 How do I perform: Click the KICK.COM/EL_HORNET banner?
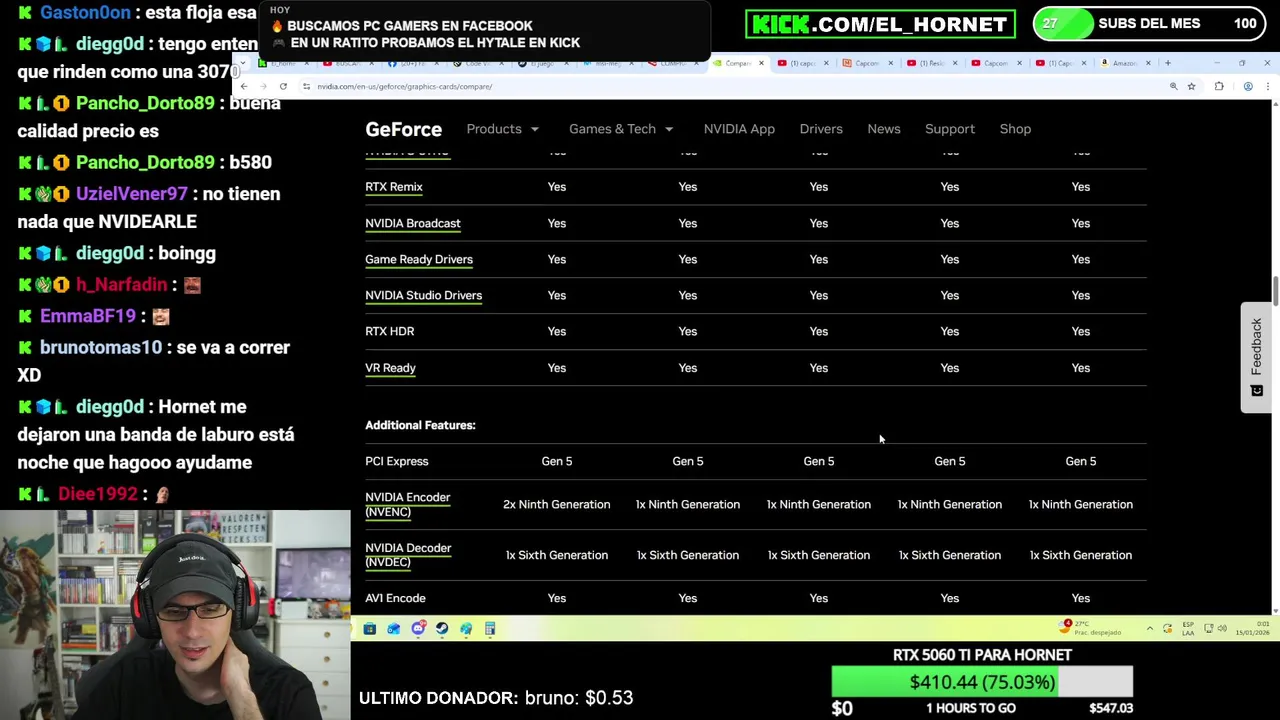coord(880,24)
